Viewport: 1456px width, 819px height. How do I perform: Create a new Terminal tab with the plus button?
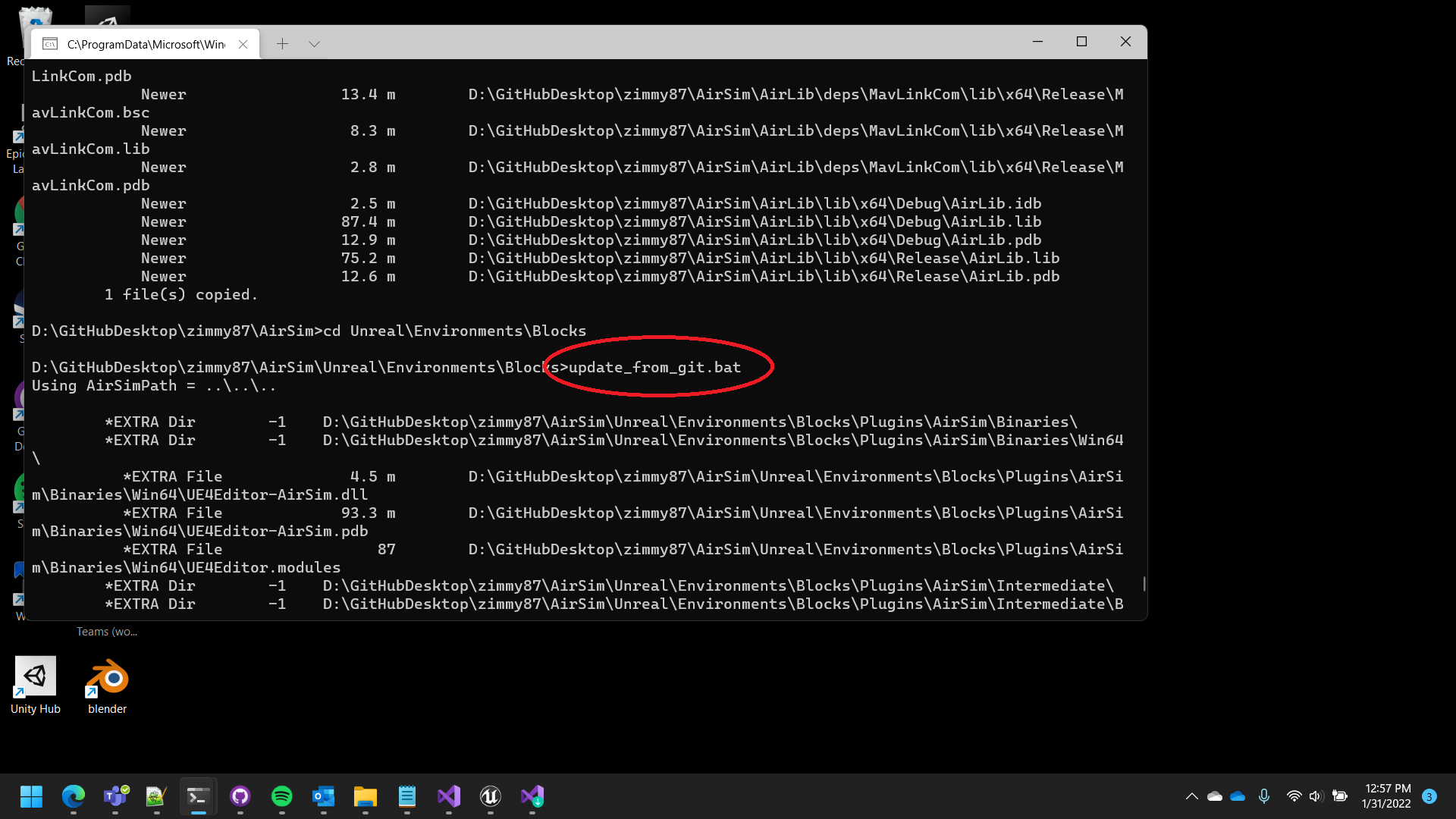pos(282,43)
